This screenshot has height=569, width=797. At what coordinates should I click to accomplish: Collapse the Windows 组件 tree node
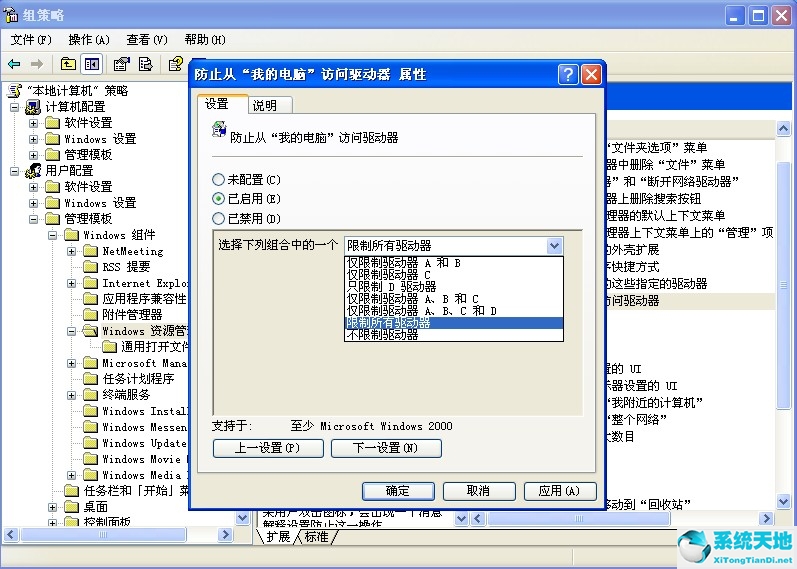point(52,235)
